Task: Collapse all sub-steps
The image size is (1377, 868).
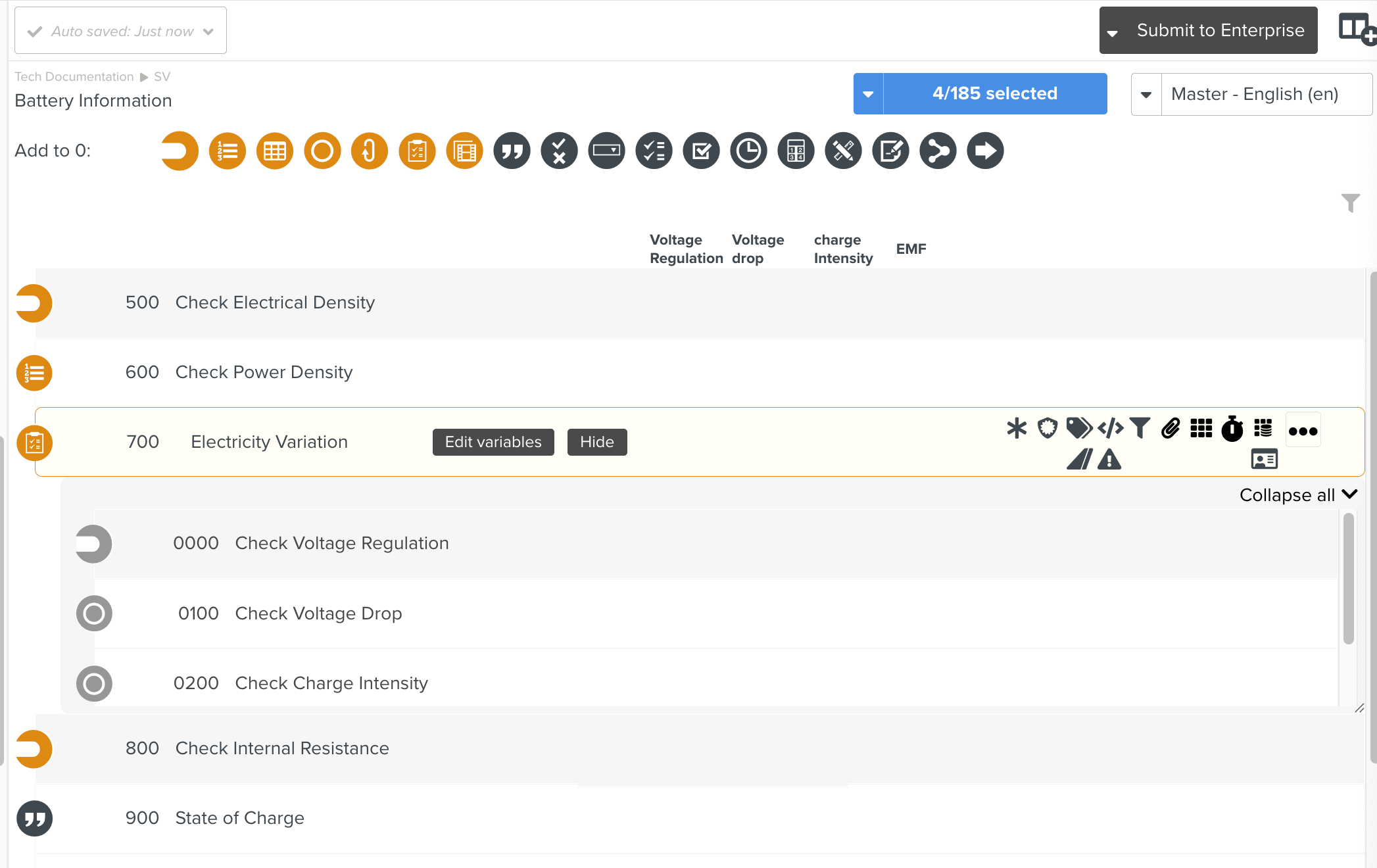Action: (x=1297, y=495)
